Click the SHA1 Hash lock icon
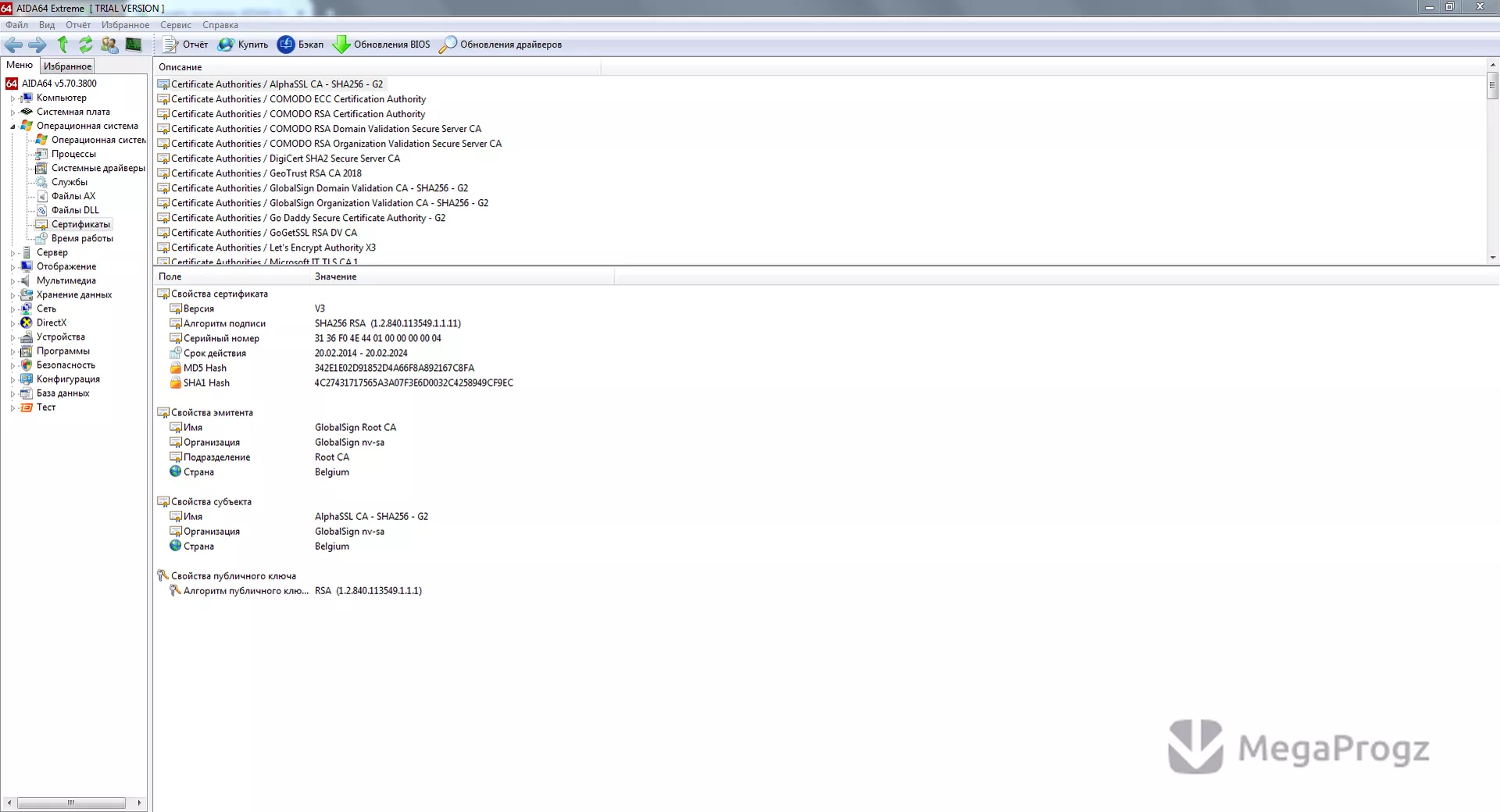Image resolution: width=1500 pixels, height=812 pixels. (176, 383)
